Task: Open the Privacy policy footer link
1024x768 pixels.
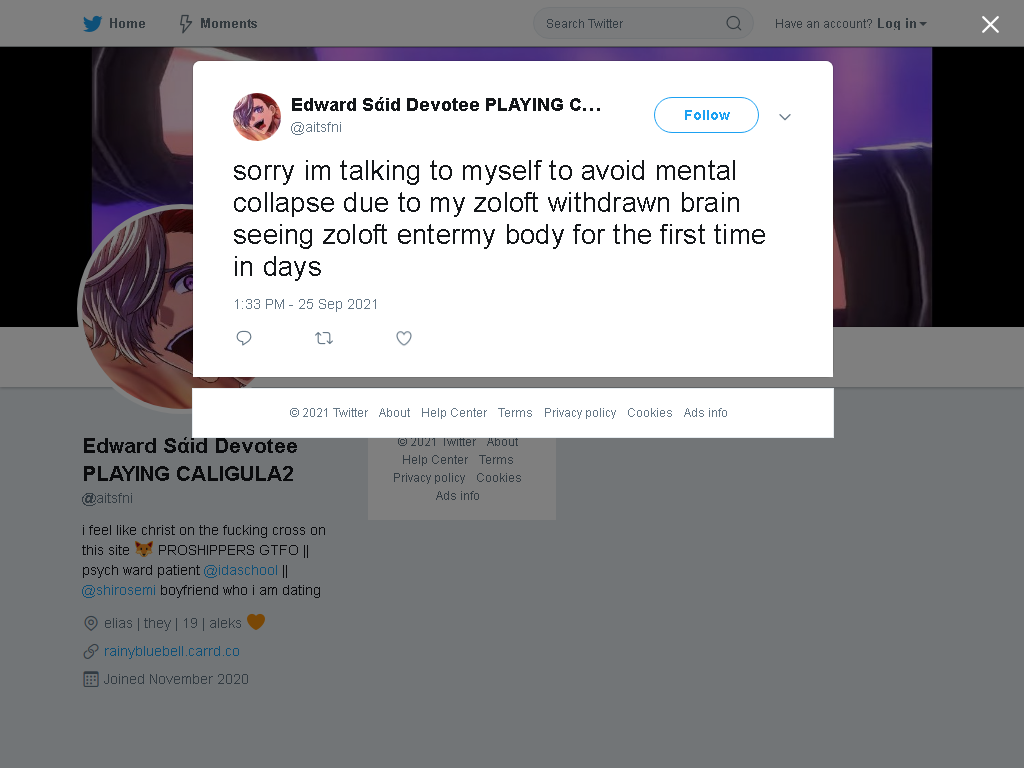Action: click(580, 413)
